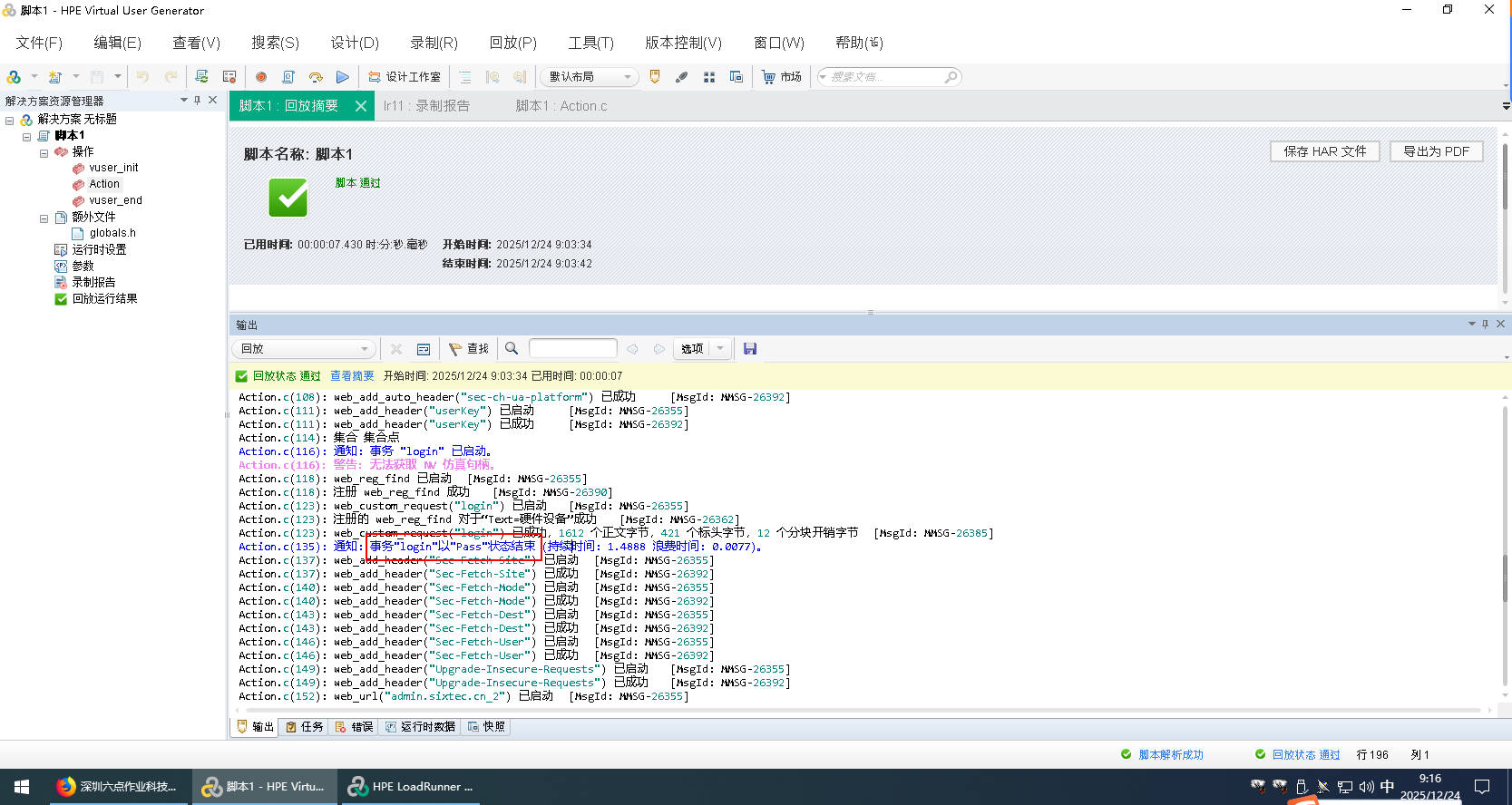Pin the 解决方案资源管理器 panel
Image resolution: width=1512 pixels, height=805 pixels.
click(x=198, y=101)
